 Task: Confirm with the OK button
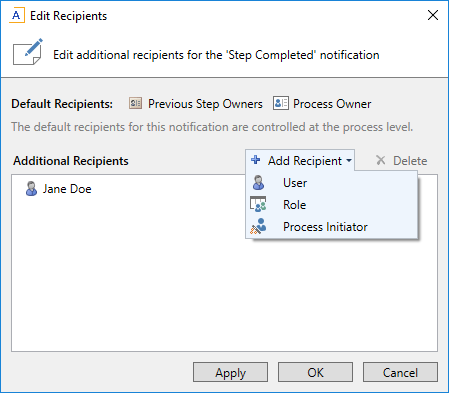pos(315,372)
